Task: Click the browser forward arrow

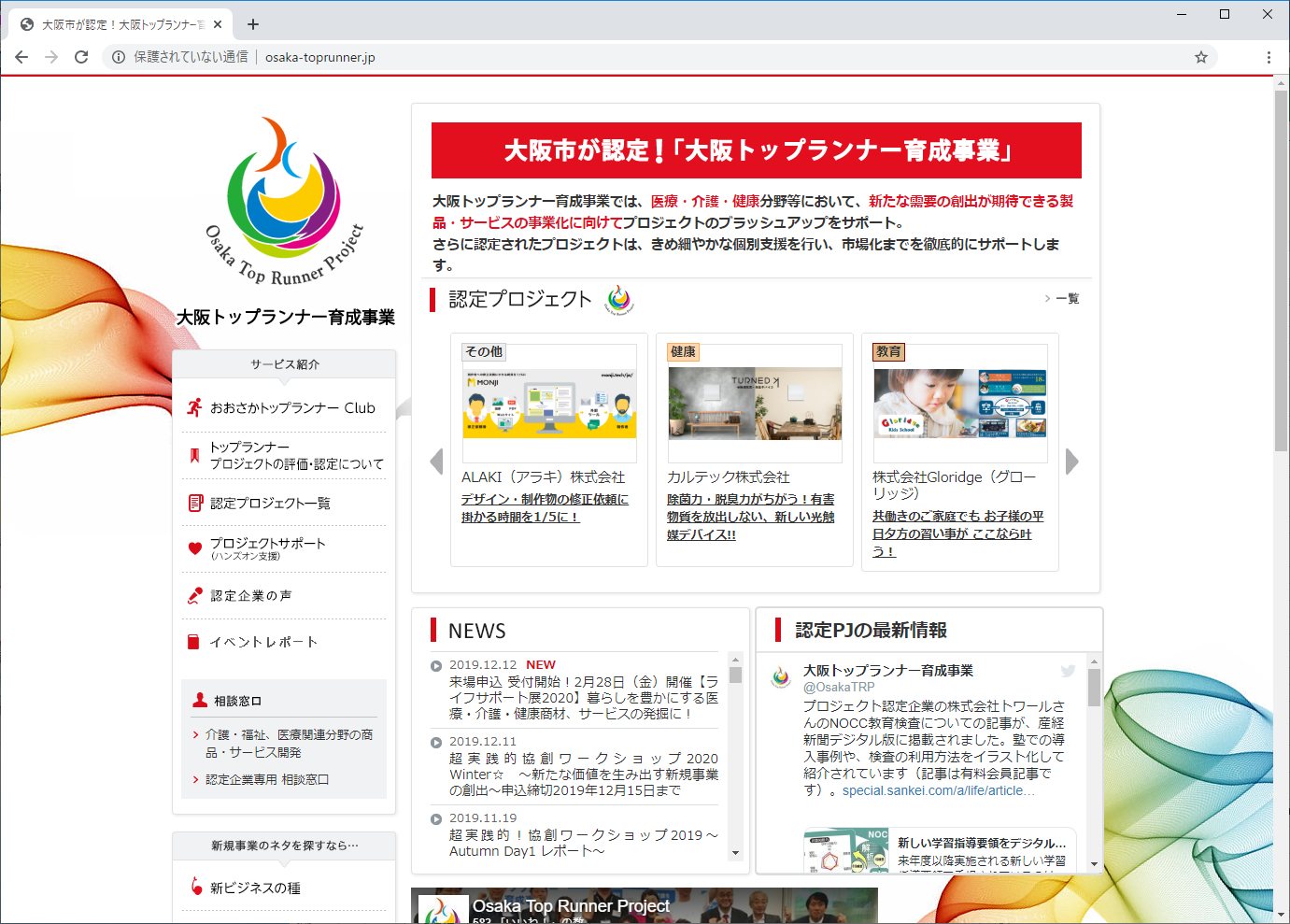Action: point(51,57)
